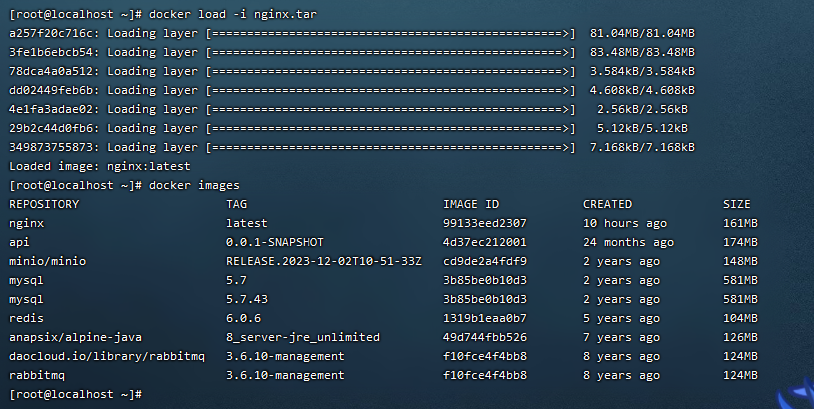Click image ID 1319b1eaa0b7
Viewport: 814px width, 409px height.
[485, 318]
